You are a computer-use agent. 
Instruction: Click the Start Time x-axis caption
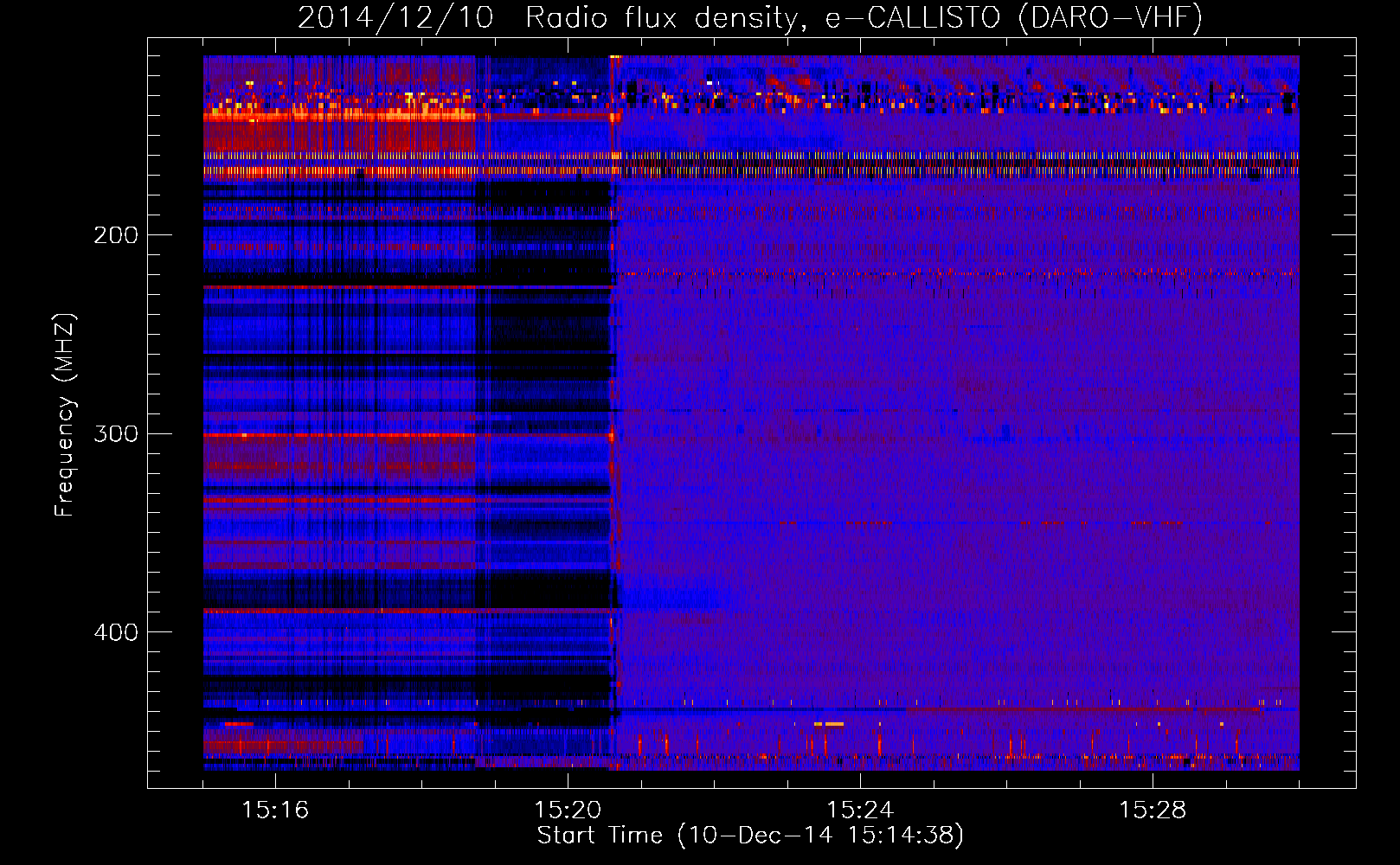[749, 836]
